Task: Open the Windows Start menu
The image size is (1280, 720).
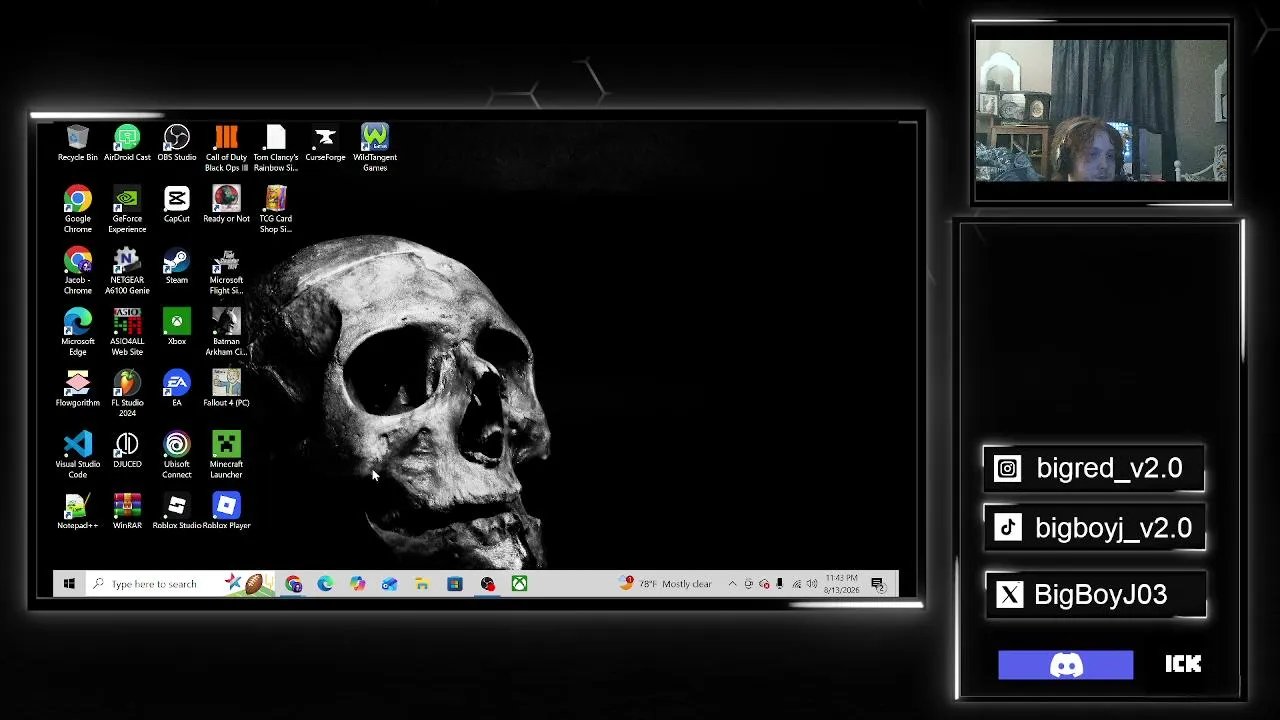Action: [68, 584]
